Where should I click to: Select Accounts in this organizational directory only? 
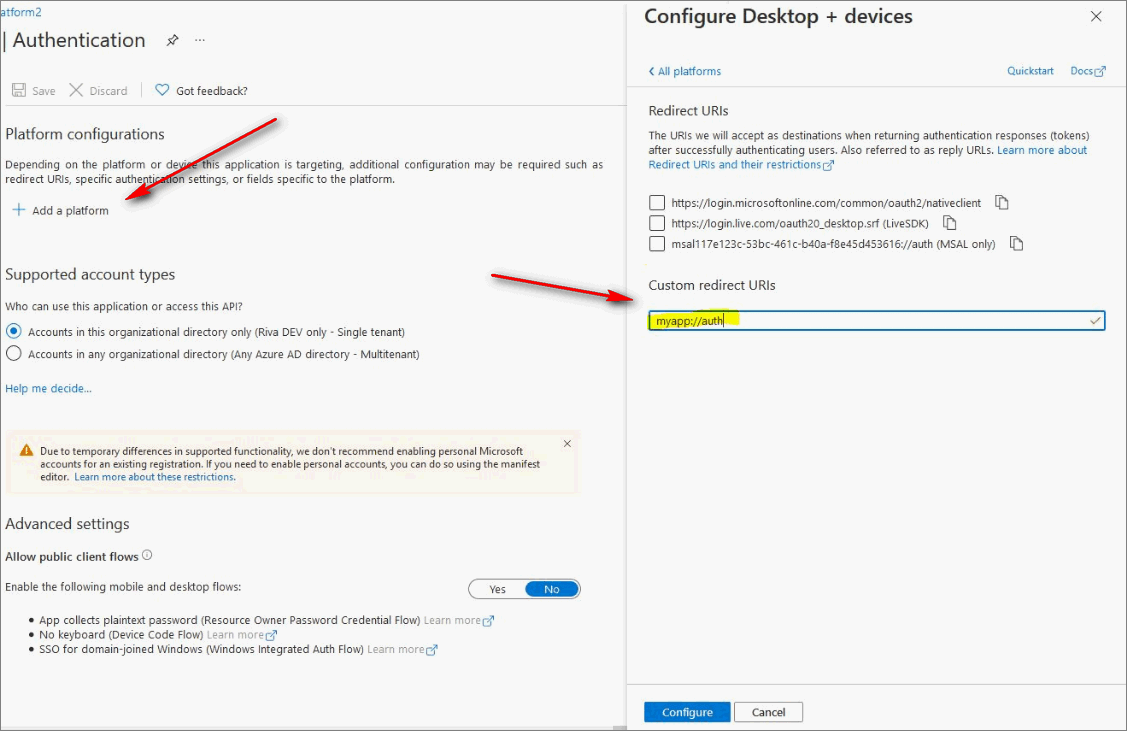pyautogui.click(x=14, y=331)
